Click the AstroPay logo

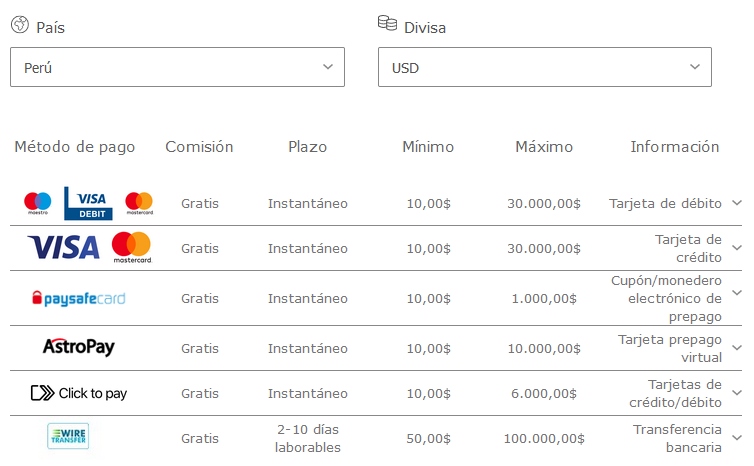point(79,347)
